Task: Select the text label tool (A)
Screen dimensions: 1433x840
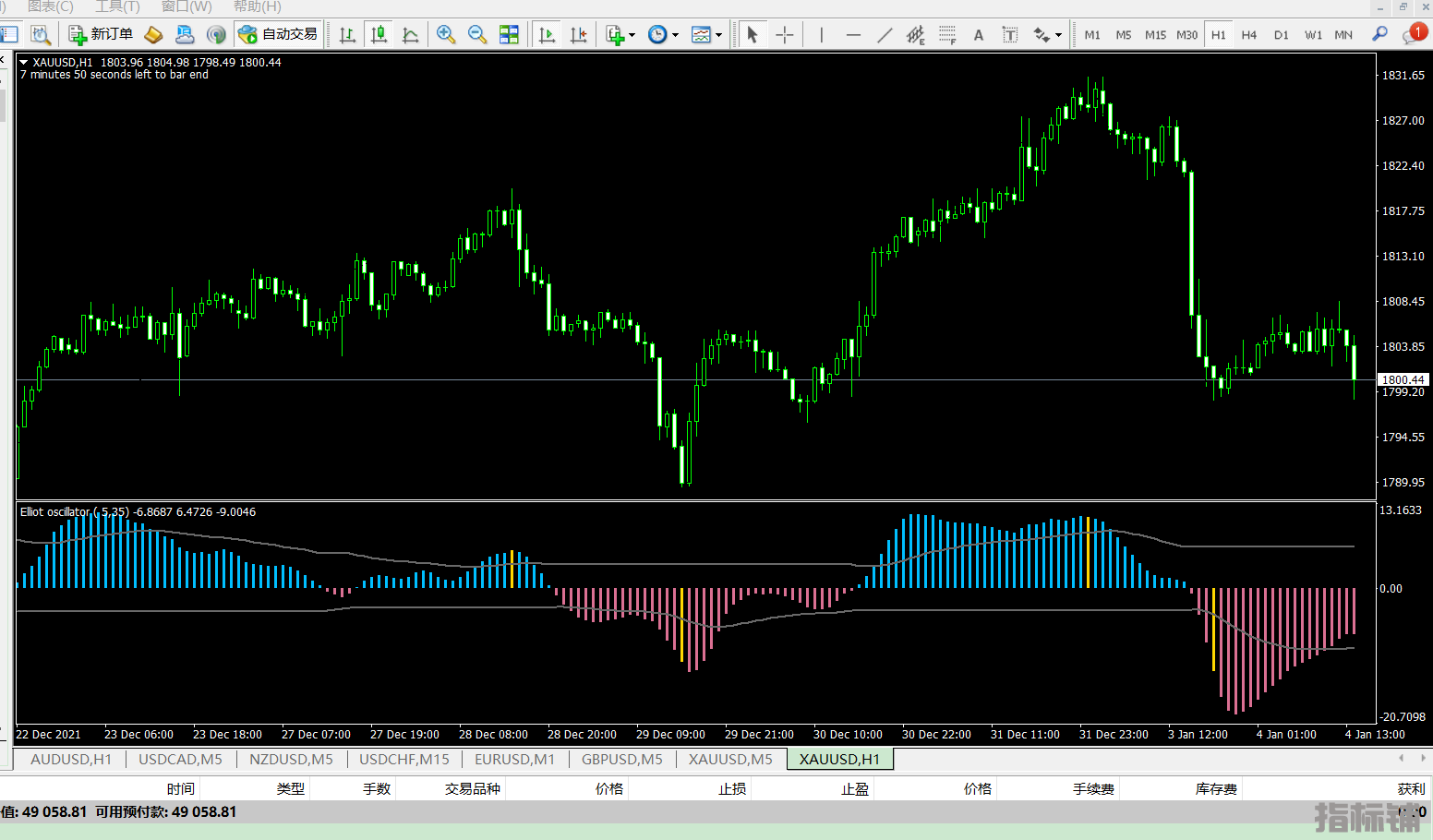Action: [x=979, y=35]
